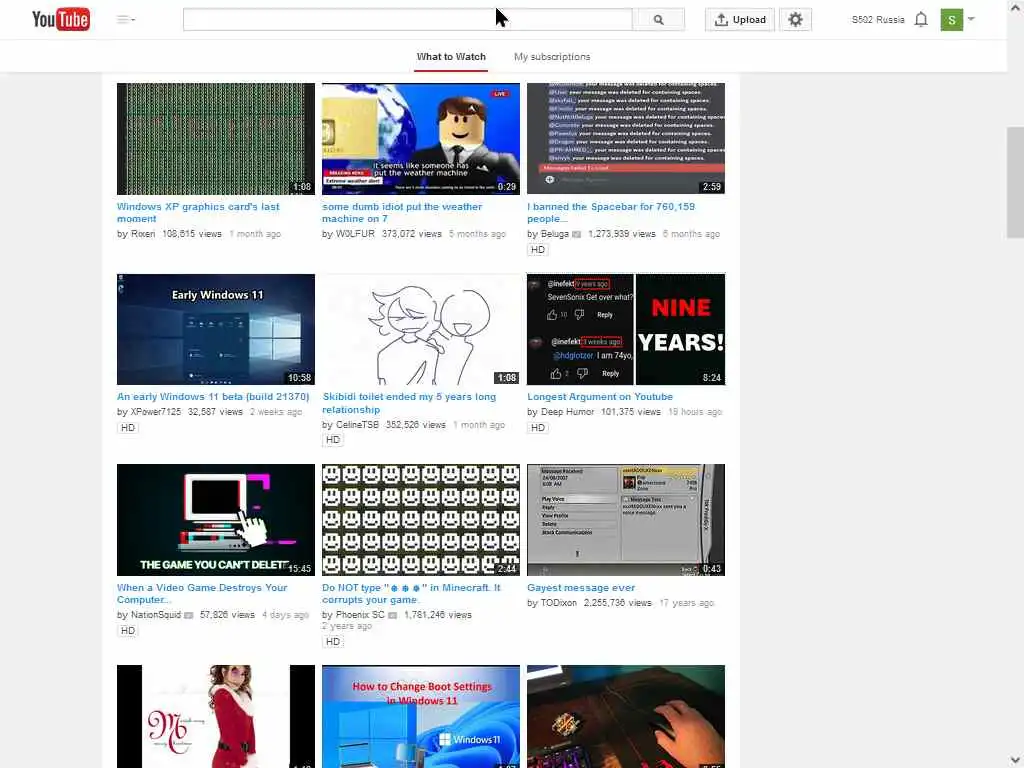Open channel XPower7125
Screen dimensions: 1024x768
tap(155, 412)
